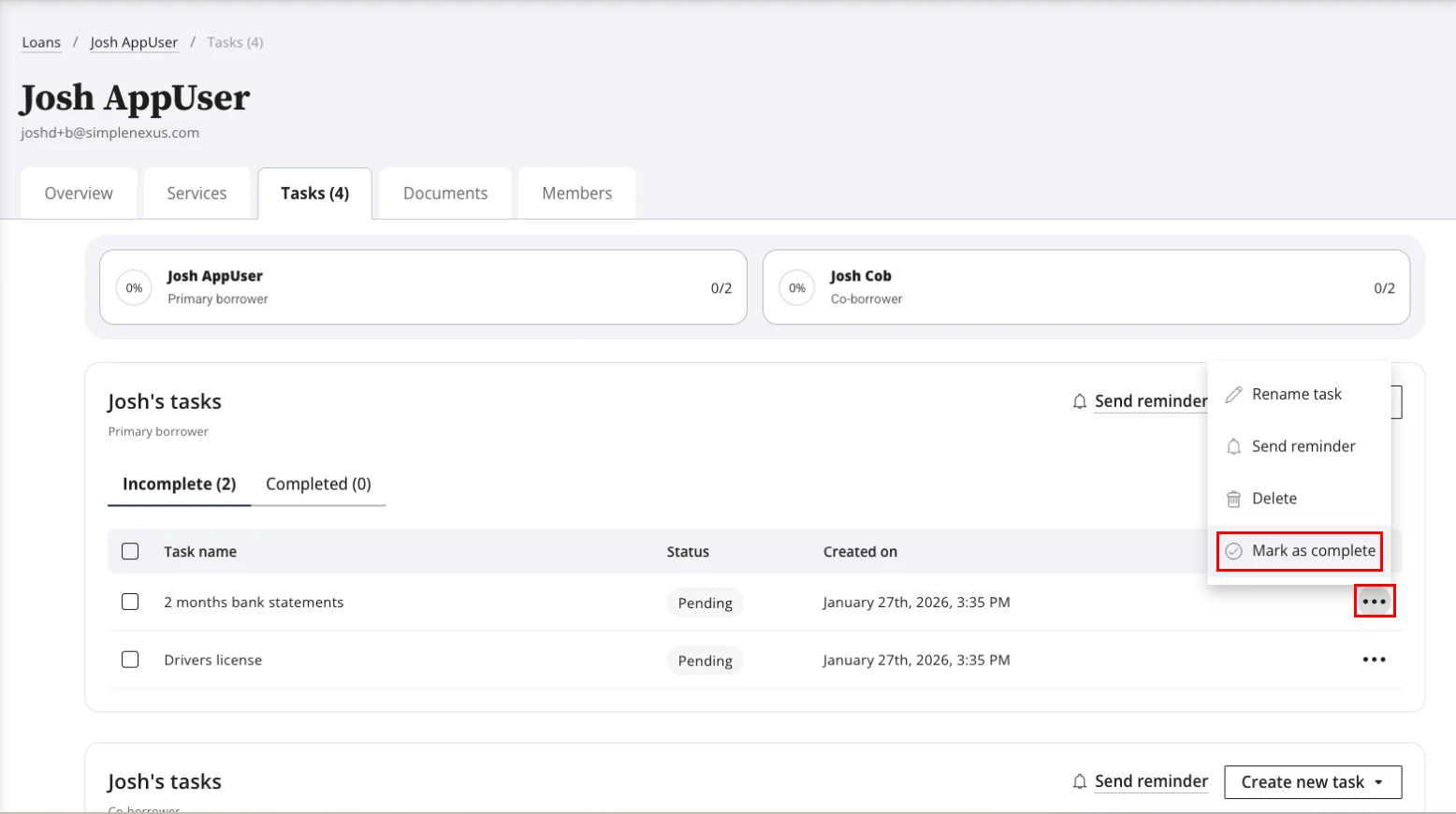Check the Drivers license task checkbox
Viewport: 1456px width, 814px height.
click(x=130, y=660)
